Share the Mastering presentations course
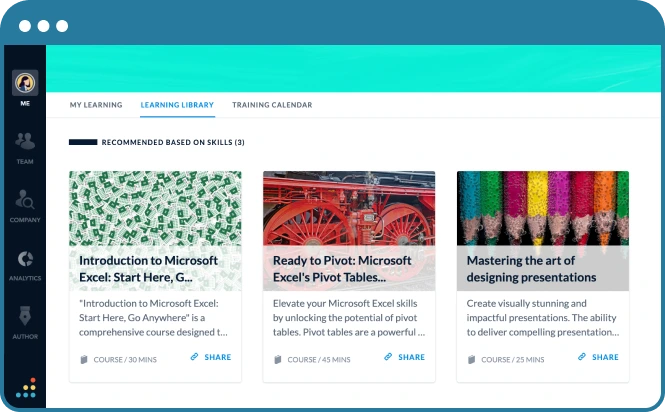Image resolution: width=665 pixels, height=412 pixels. click(605, 357)
